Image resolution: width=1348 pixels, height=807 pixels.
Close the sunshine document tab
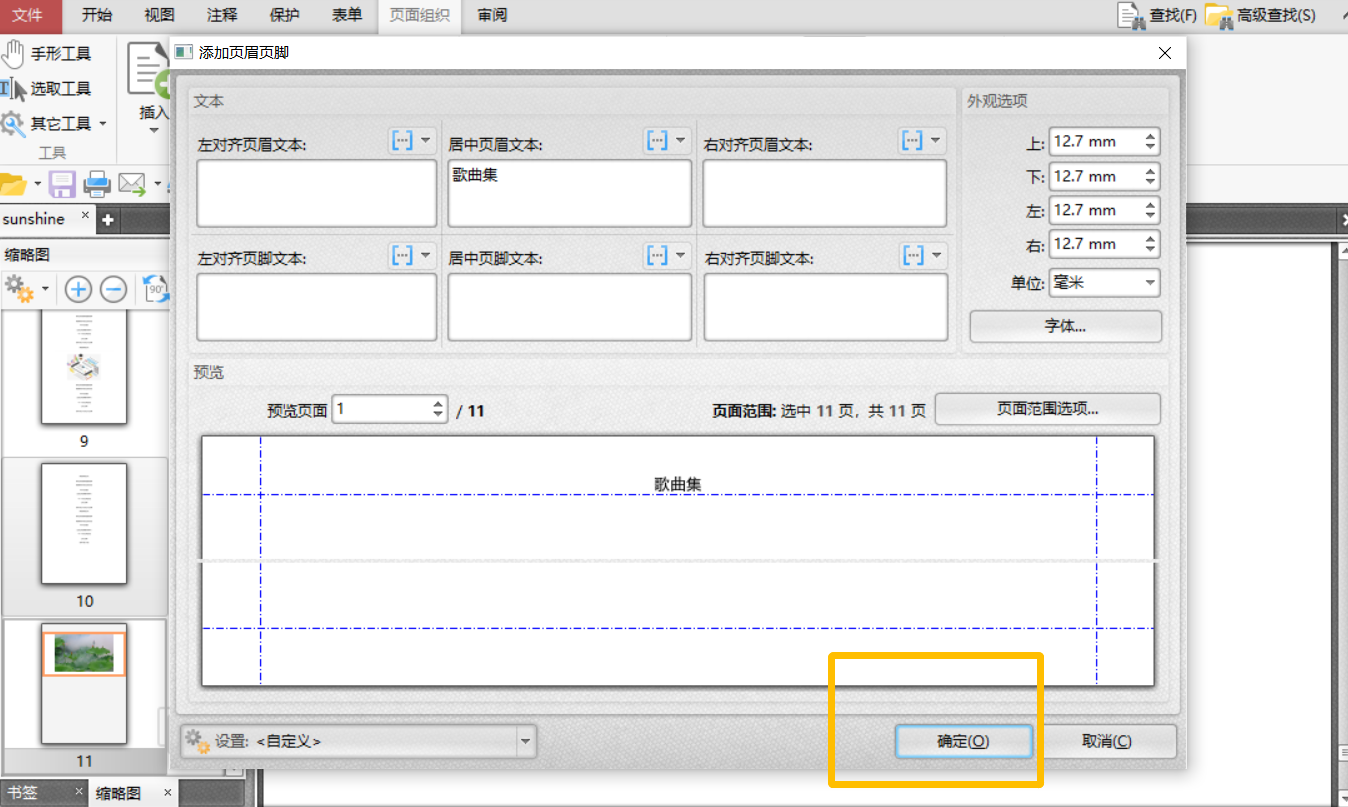[85, 215]
